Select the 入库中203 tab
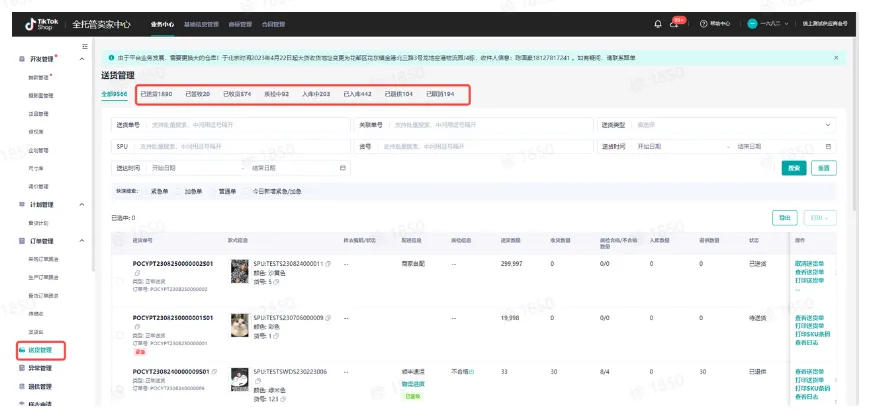This screenshot has height=419, width=870. pos(316,94)
